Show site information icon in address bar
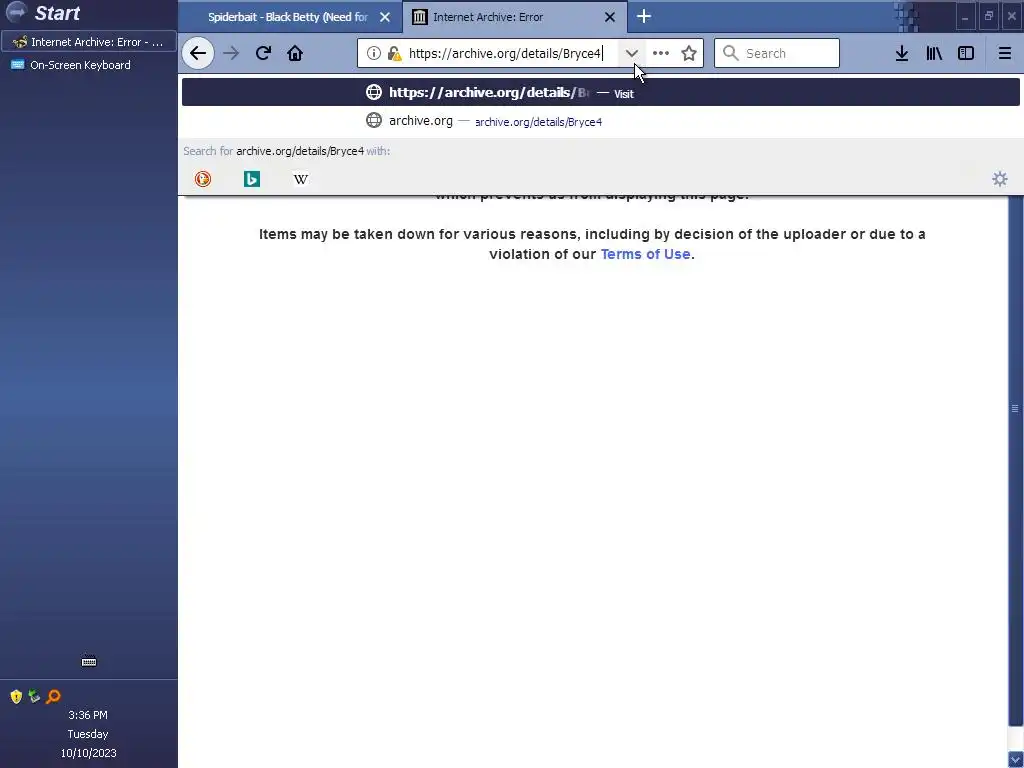The height and width of the screenshot is (768, 1024). click(374, 54)
